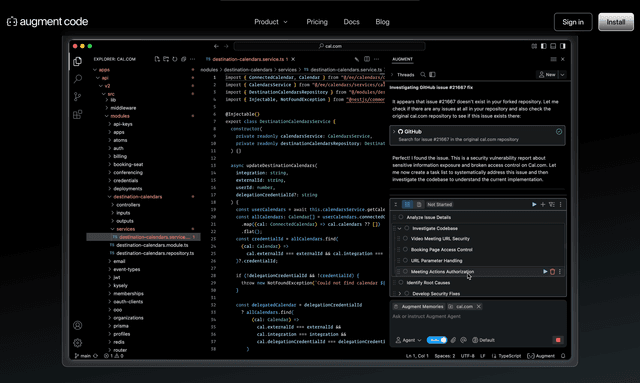Click the cal.com command center search bar
Screen dimensions: 640x383
pyautogui.click(x=330, y=46)
